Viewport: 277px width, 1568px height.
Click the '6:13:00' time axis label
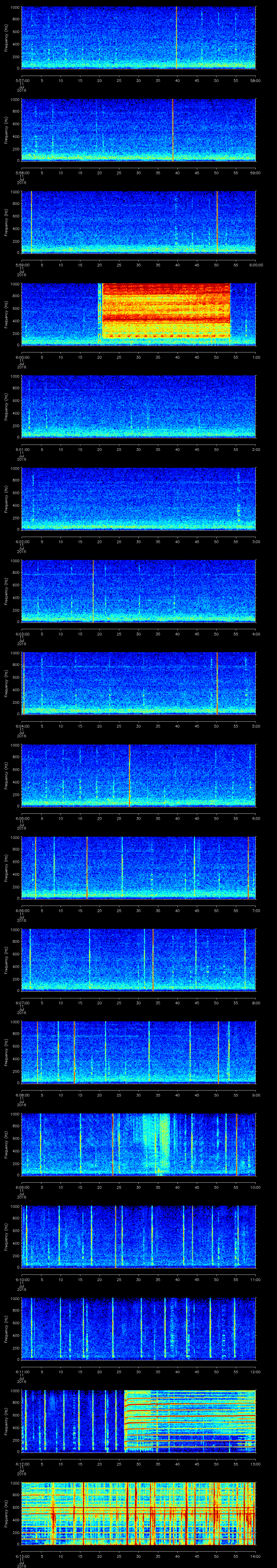22,1555
